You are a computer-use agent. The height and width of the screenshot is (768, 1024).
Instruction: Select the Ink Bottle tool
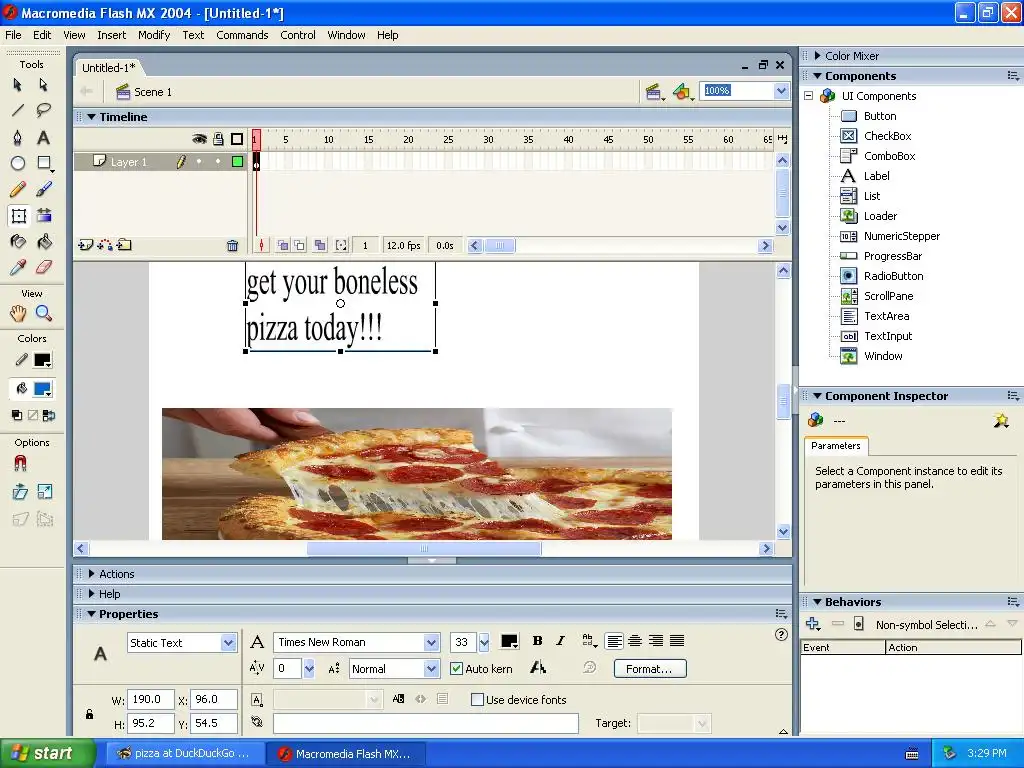pos(18,242)
